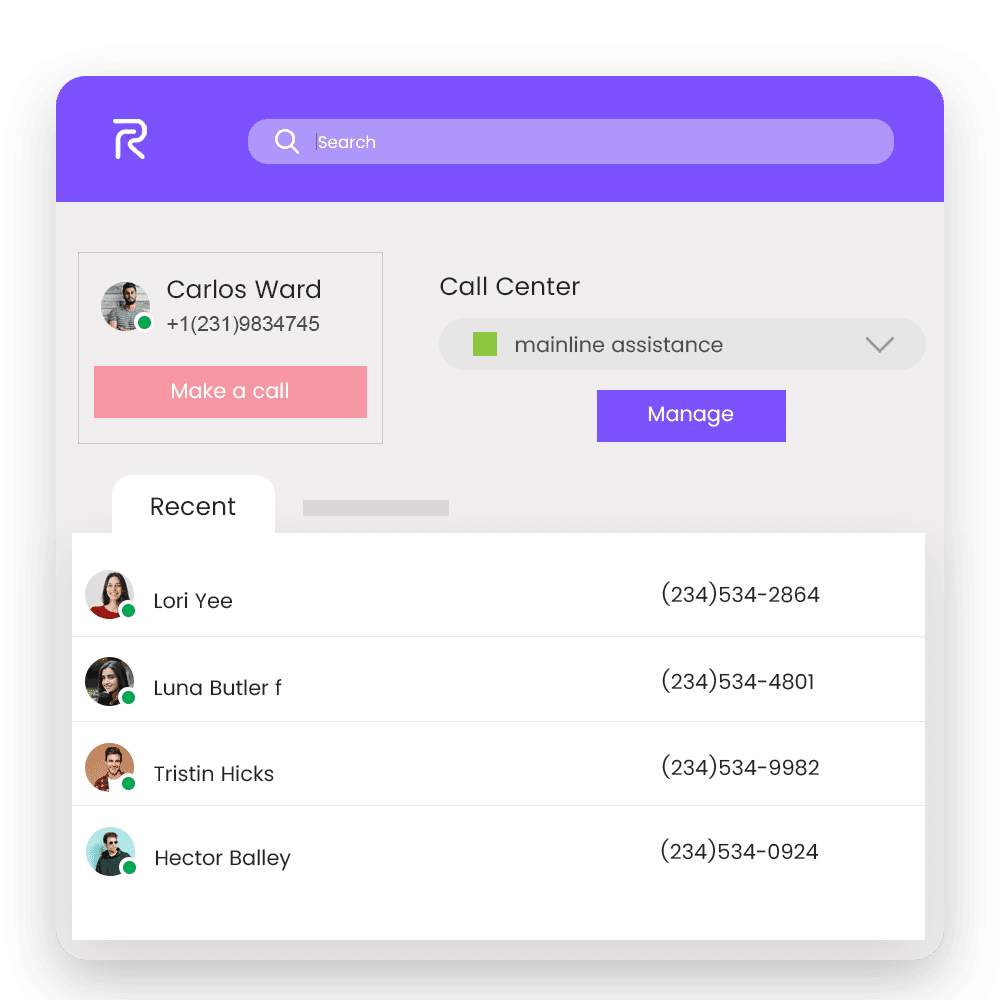This screenshot has width=1000, height=1000.
Task: Select phone number (234)534-2864
Action: click(740, 594)
